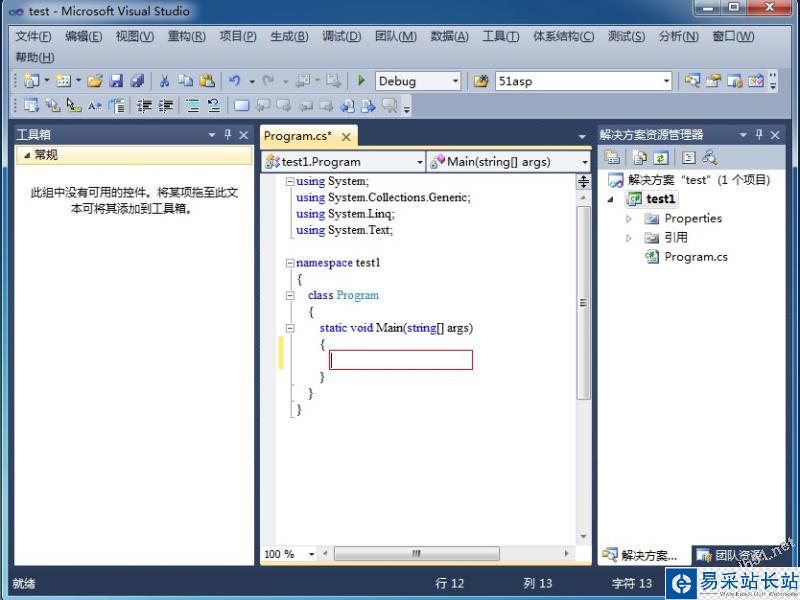This screenshot has height=600, width=800.
Task: Open the 帮助(H) help menu
Action: point(35,57)
